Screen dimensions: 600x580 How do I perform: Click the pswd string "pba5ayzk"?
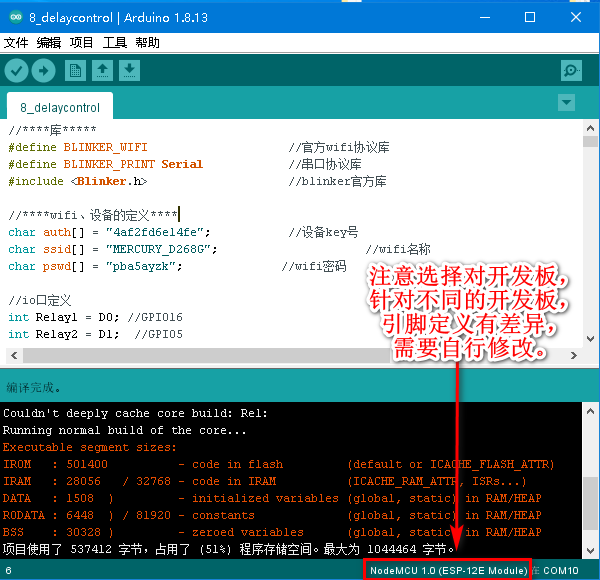click(144, 266)
